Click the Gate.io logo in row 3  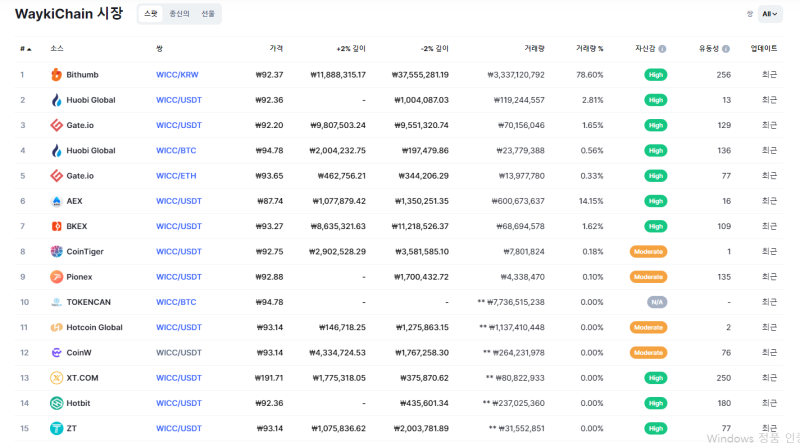click(56, 125)
